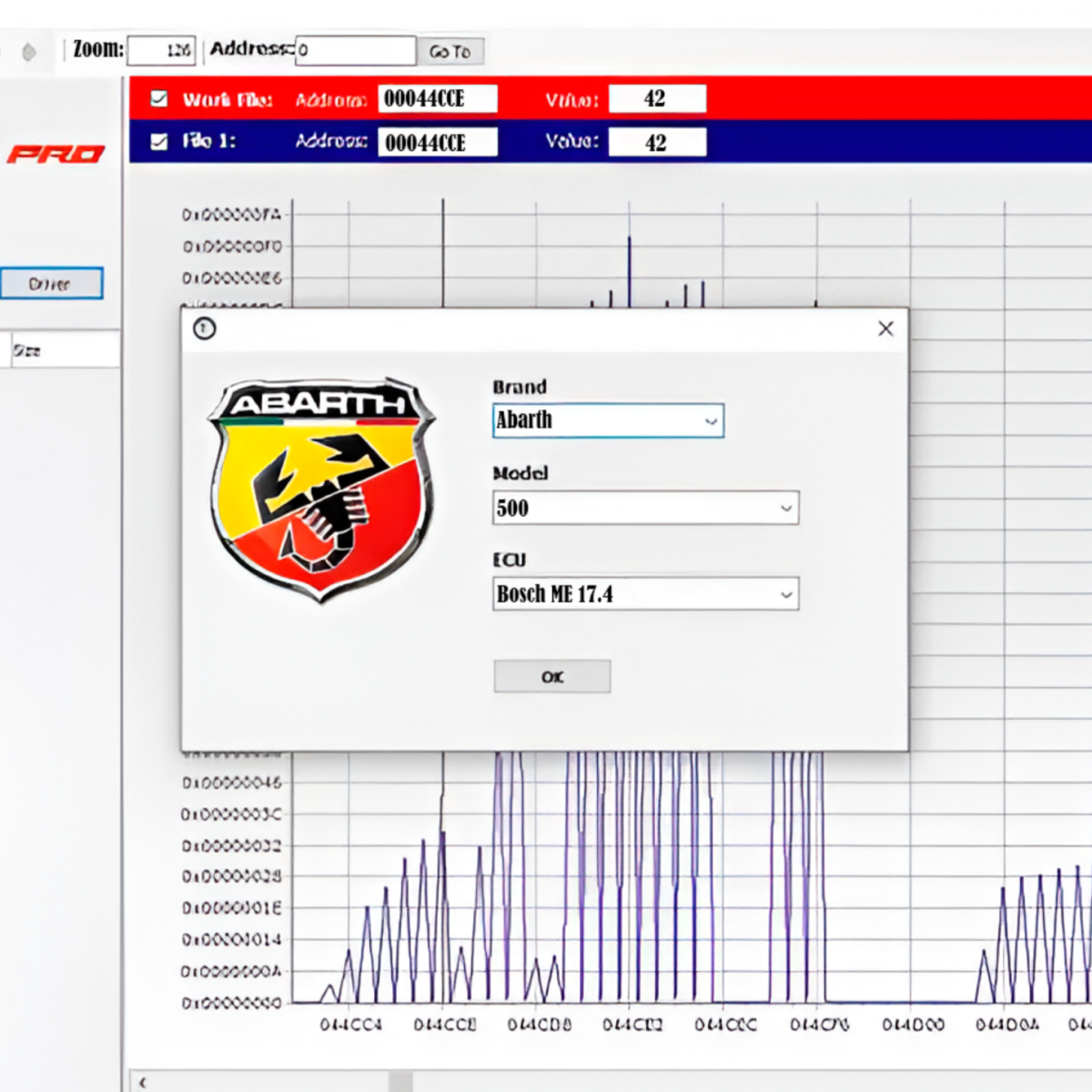Click the File 1 address field

coord(438,142)
